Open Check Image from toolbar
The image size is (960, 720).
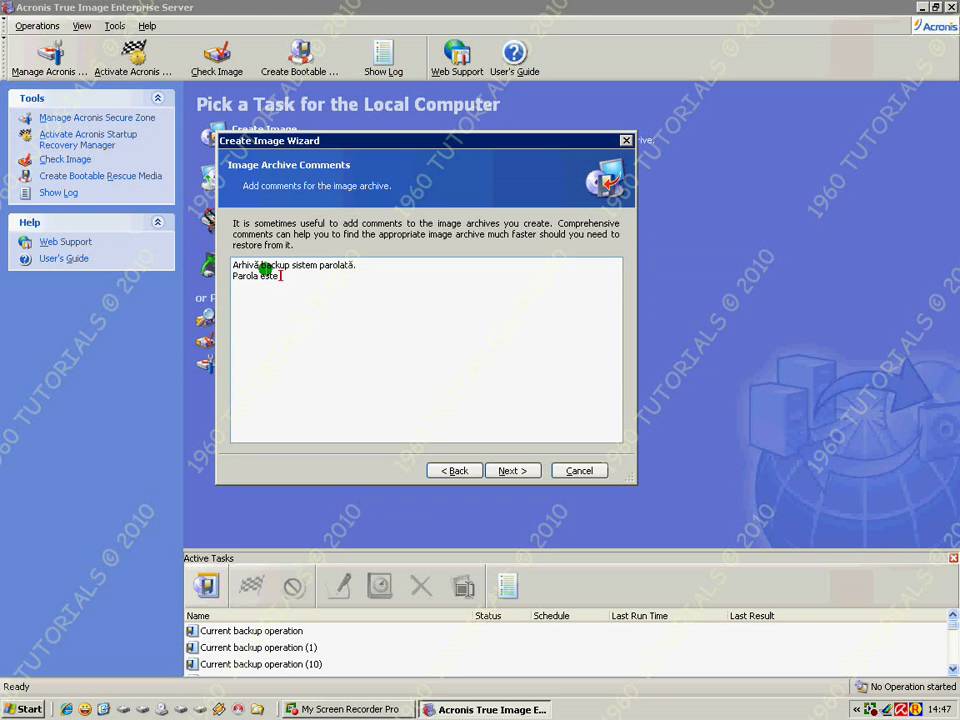217,58
